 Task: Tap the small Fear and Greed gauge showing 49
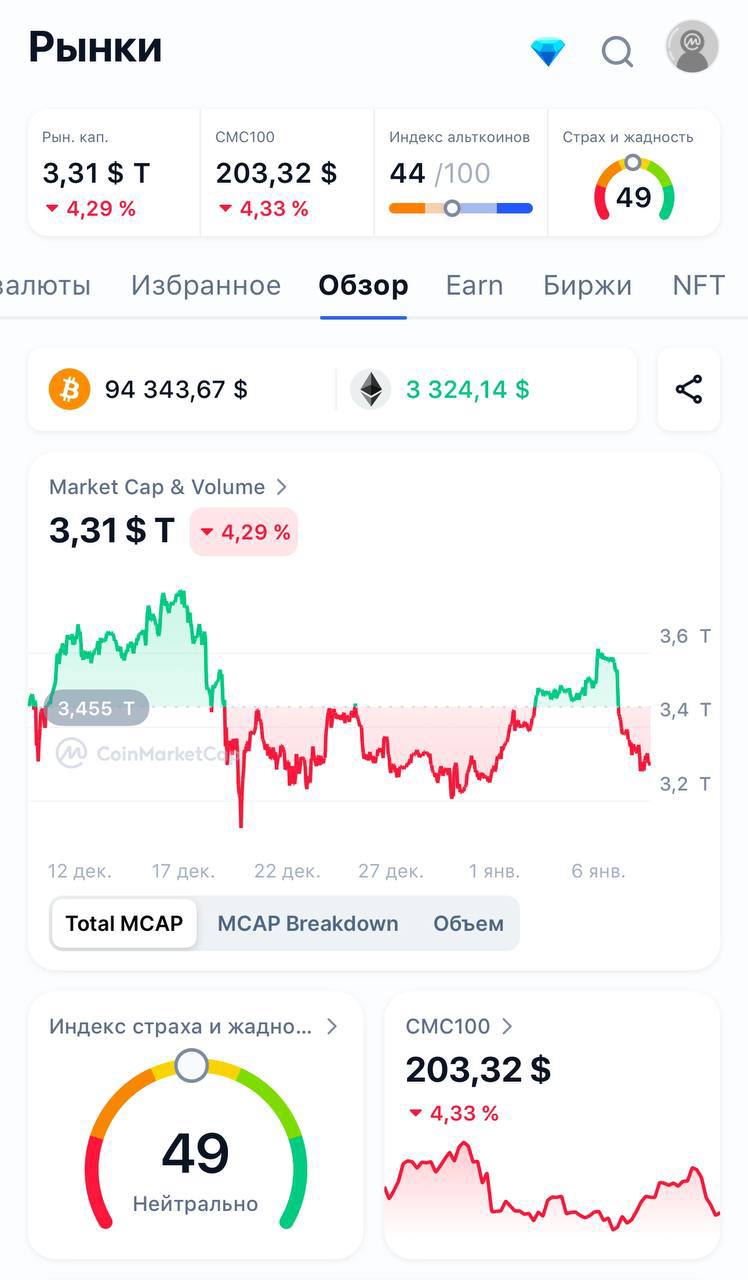click(x=634, y=190)
